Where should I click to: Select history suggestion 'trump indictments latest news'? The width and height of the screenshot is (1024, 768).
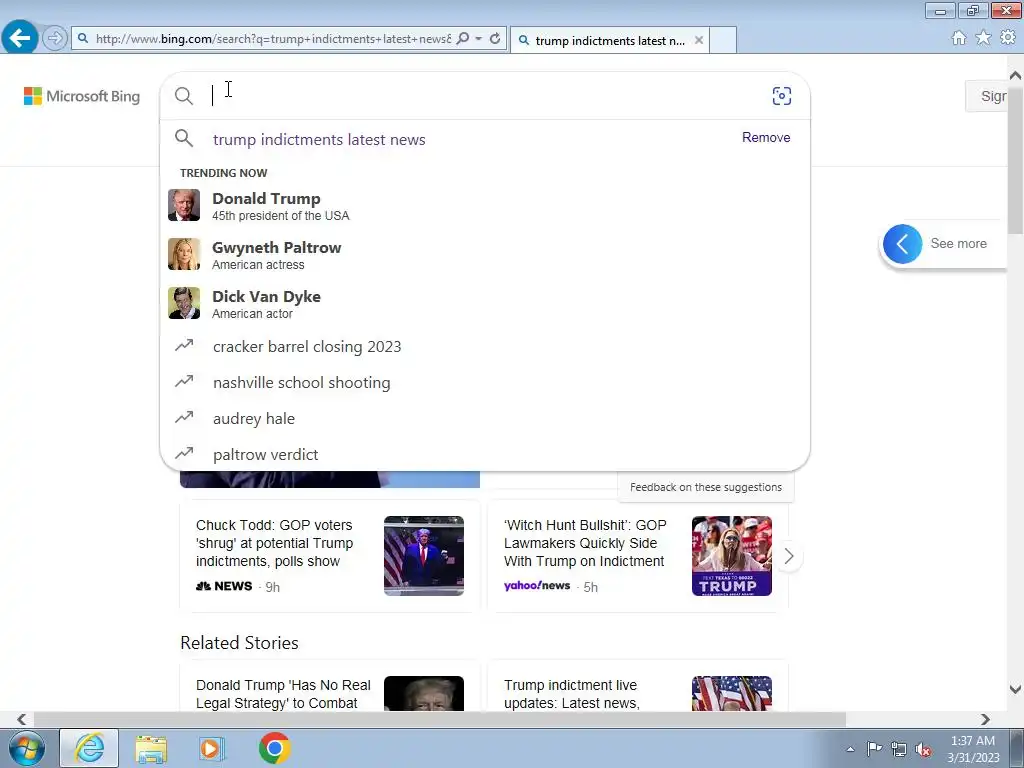(319, 139)
